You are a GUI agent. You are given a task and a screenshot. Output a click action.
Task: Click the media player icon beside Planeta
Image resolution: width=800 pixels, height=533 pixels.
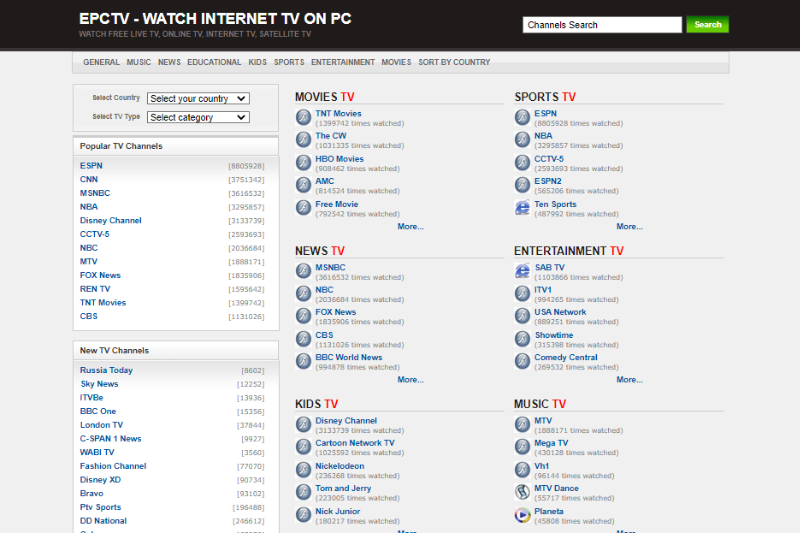point(522,515)
